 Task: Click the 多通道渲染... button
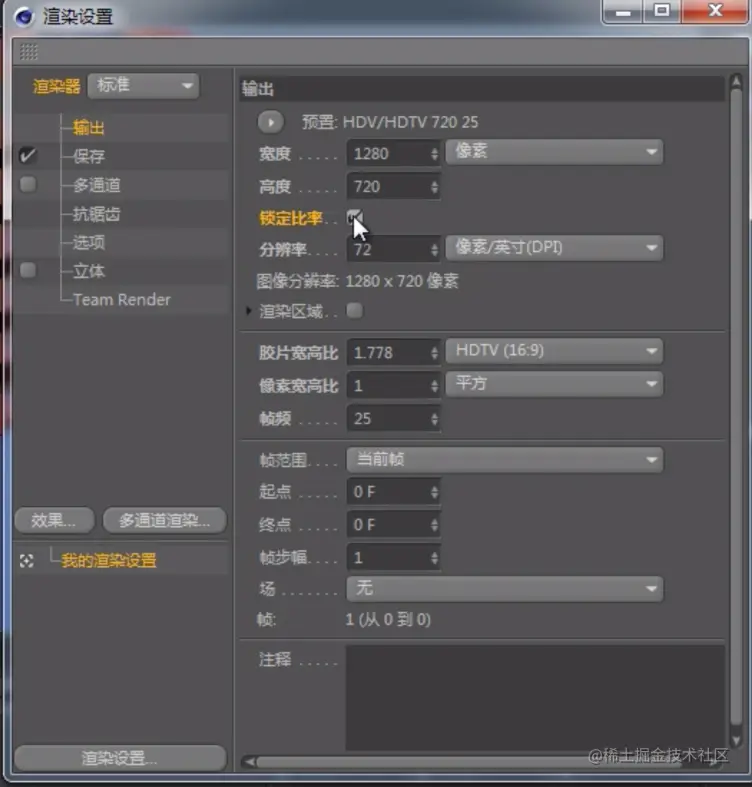click(x=165, y=520)
